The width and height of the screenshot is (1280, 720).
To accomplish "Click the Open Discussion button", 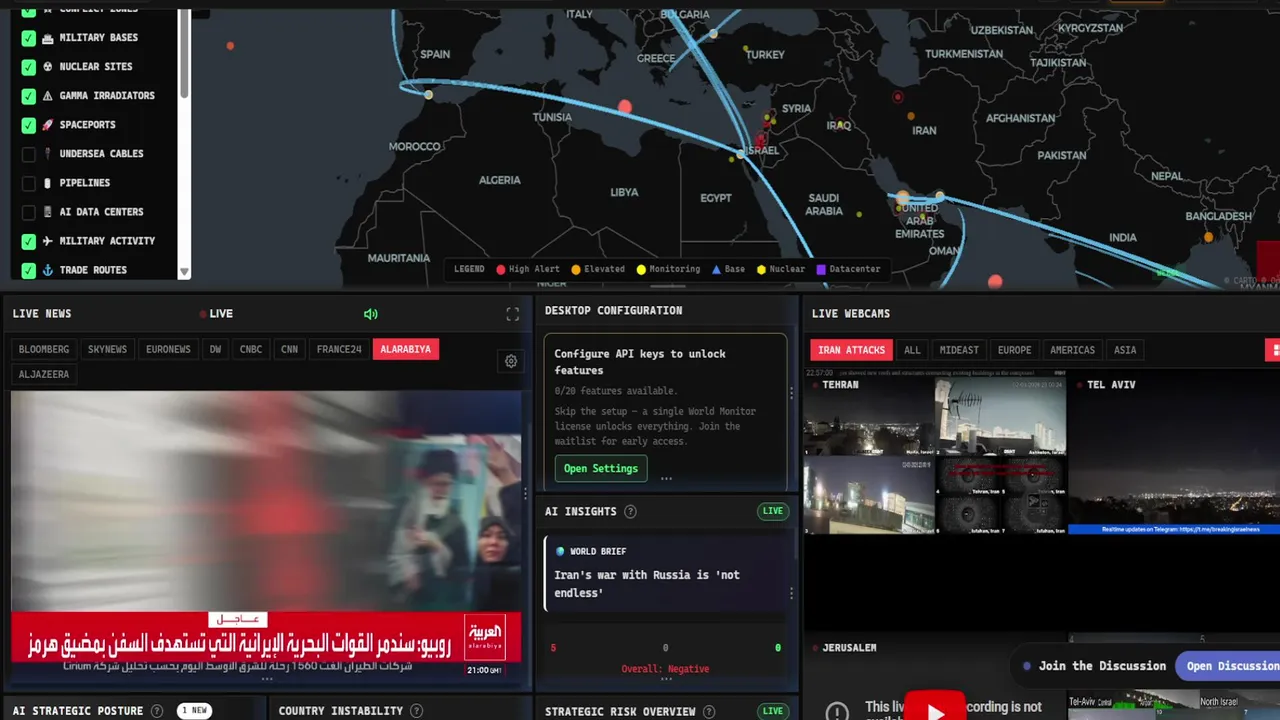I will 1232,666.
